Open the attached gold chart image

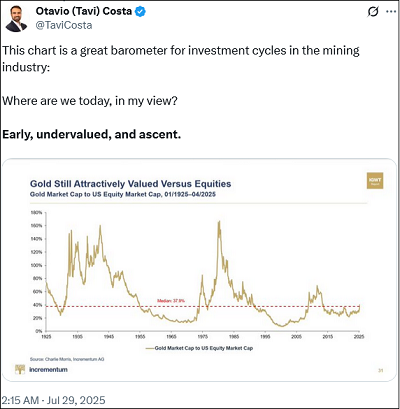pyautogui.click(x=200, y=270)
